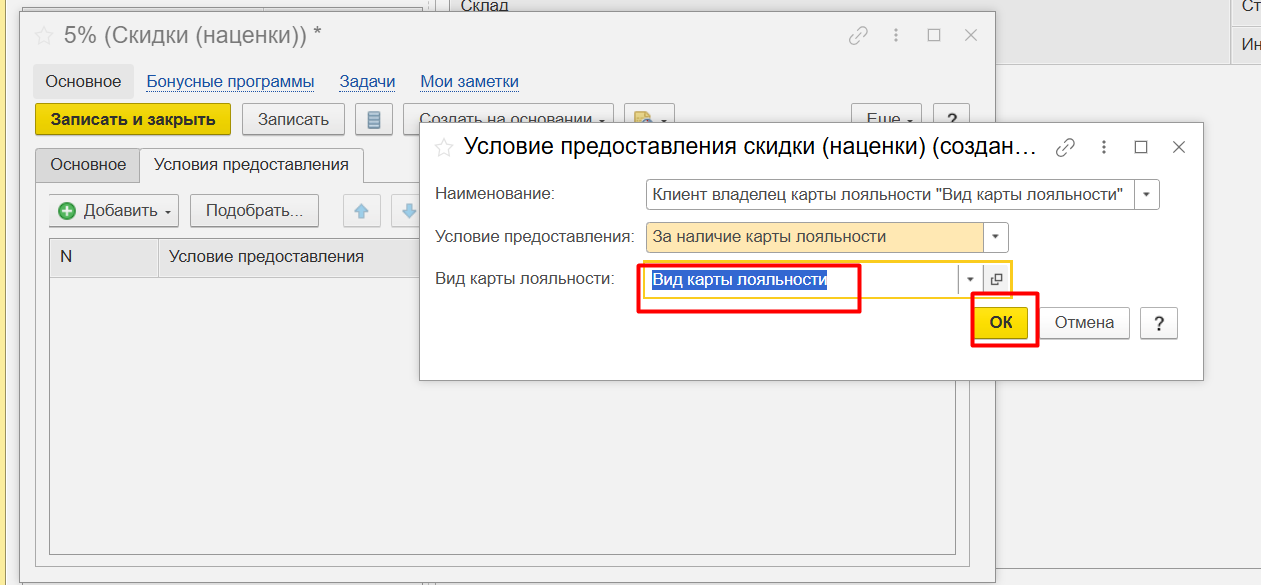Get link of the 5% discount window

pyautogui.click(x=858, y=35)
